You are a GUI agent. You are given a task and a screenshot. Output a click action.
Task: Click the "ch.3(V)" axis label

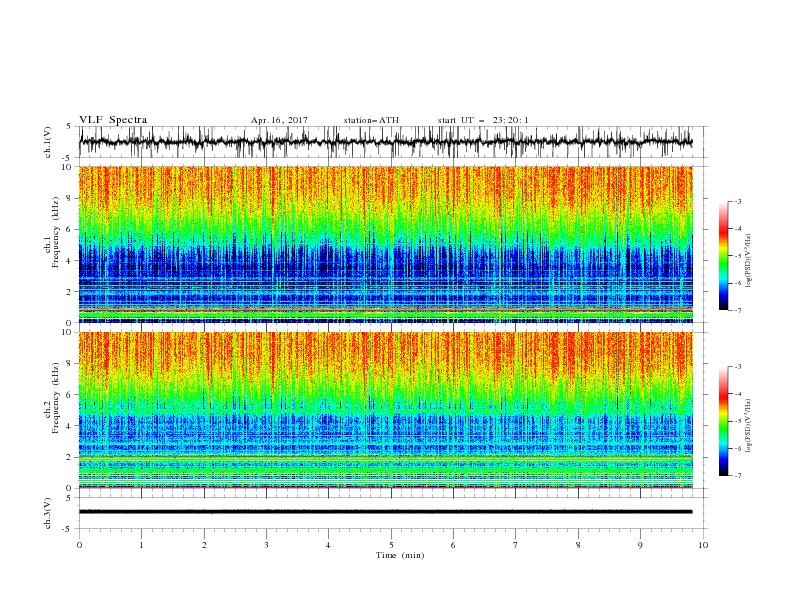(48, 513)
